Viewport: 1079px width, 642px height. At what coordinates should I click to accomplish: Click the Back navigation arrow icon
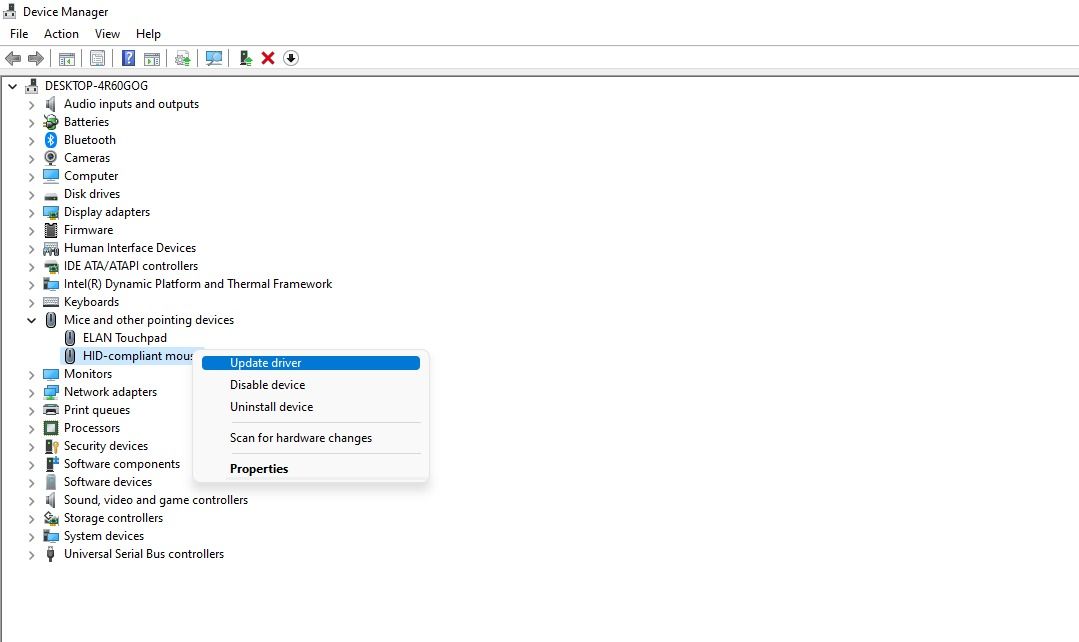point(13,57)
